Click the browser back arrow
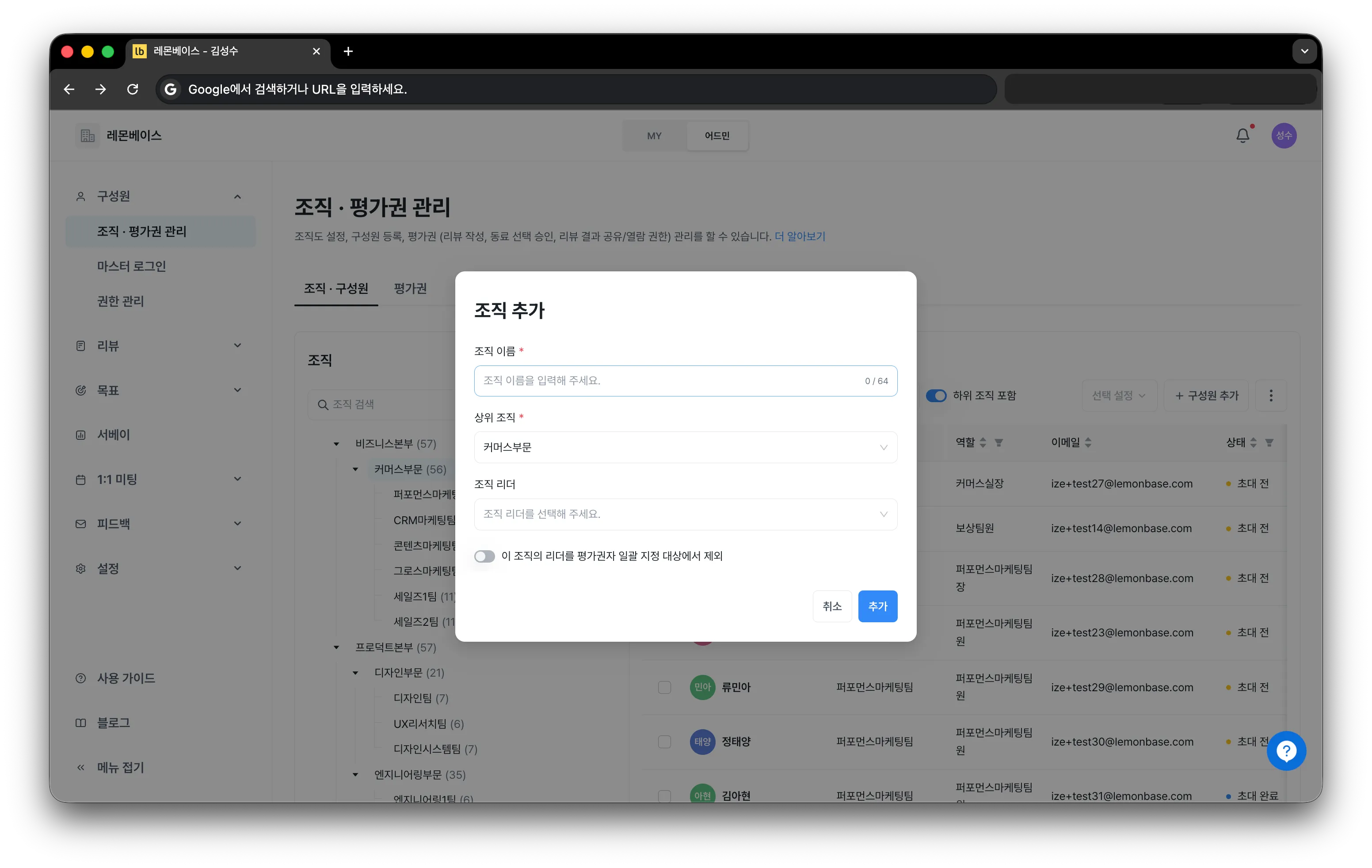This screenshot has width=1372, height=868. 69,89
